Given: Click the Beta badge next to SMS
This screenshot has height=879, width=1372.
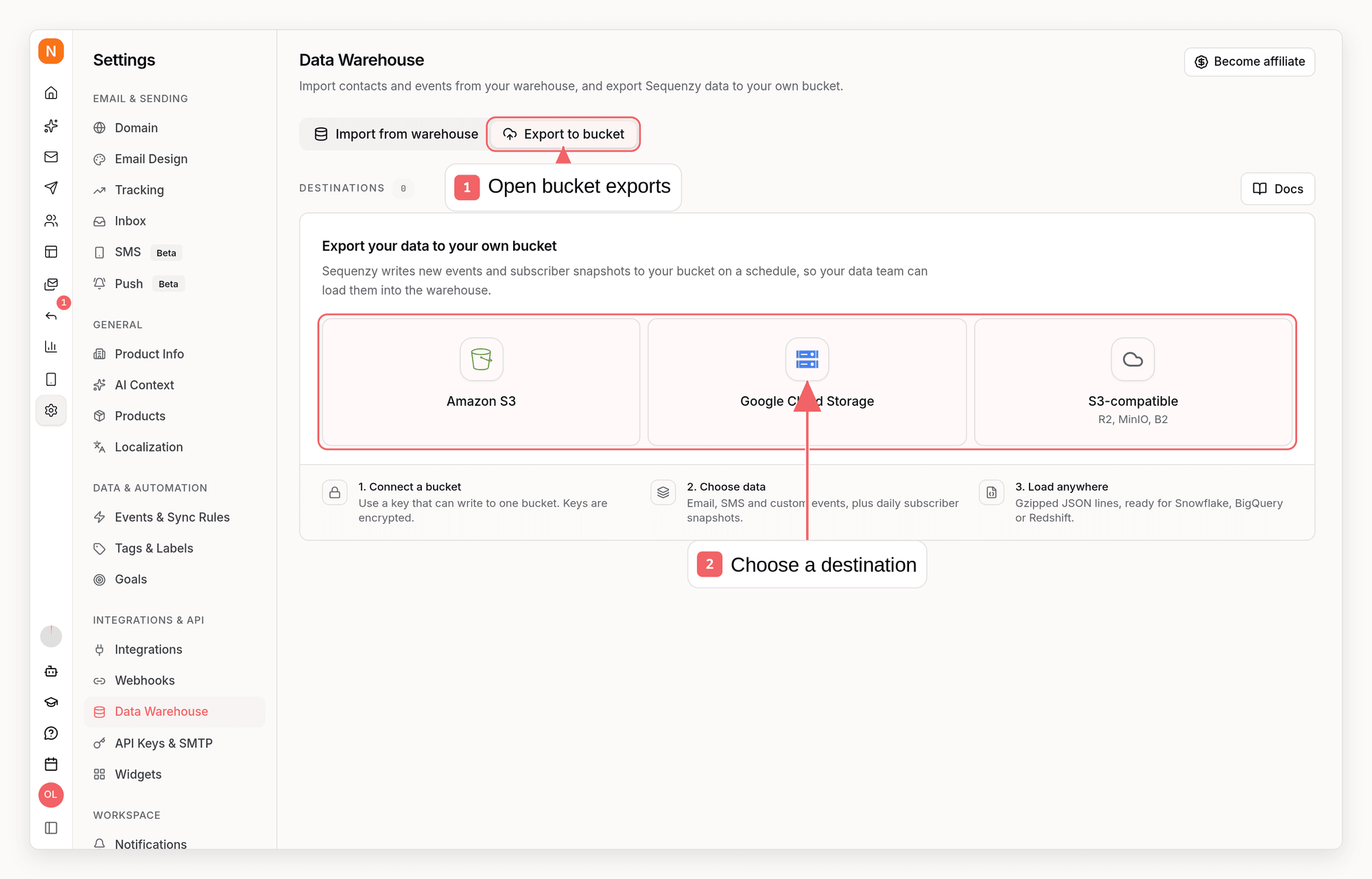Looking at the screenshot, I should 166,253.
